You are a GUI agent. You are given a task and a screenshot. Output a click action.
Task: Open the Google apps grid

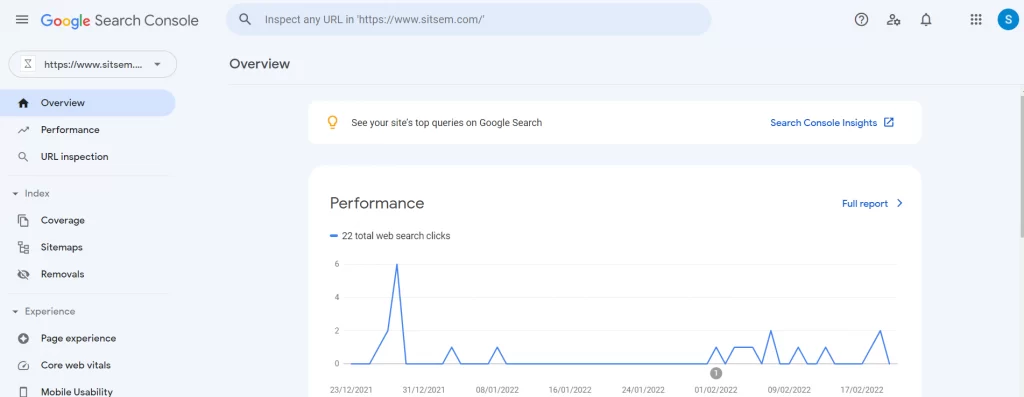(976, 20)
